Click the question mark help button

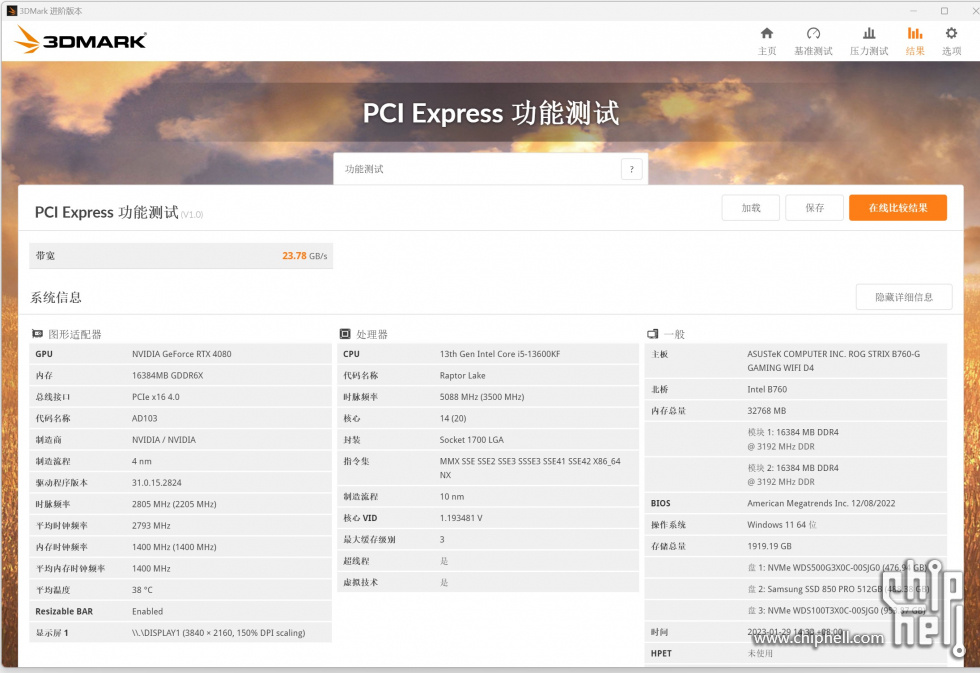632,169
